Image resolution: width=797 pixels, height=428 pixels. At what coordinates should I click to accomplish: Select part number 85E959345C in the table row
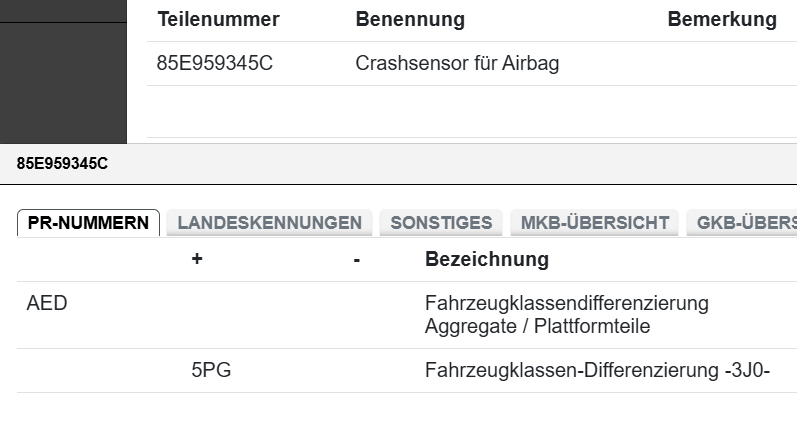click(x=215, y=64)
